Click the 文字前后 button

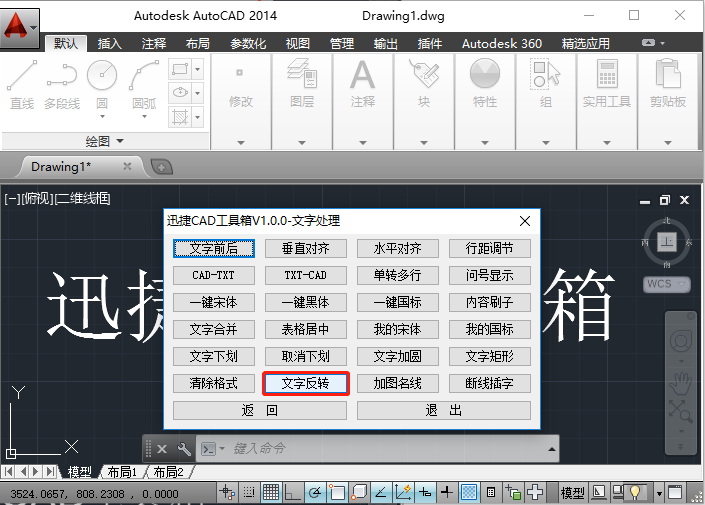(214, 248)
